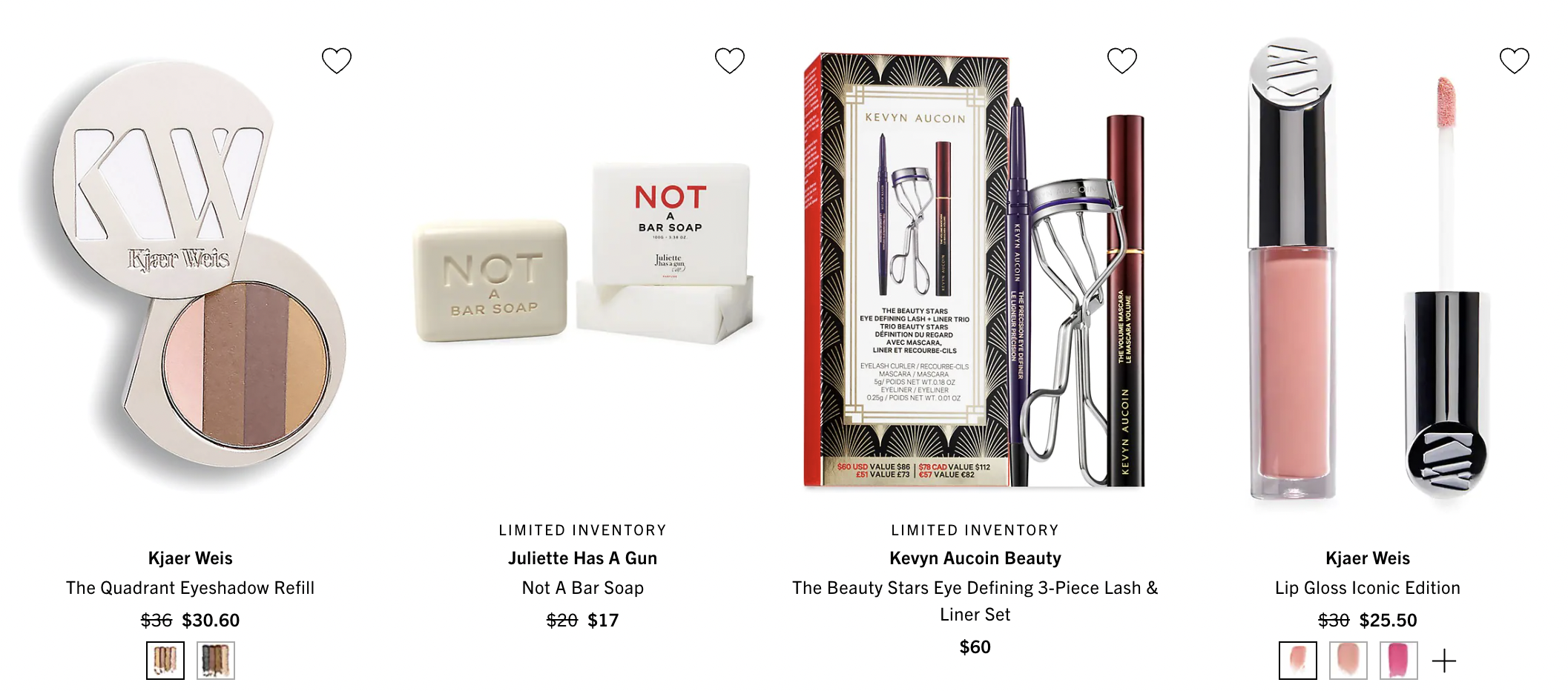Viewport: 1568px width, 691px height.
Task: Choose the hot pink lip gloss swatch
Action: click(1399, 661)
